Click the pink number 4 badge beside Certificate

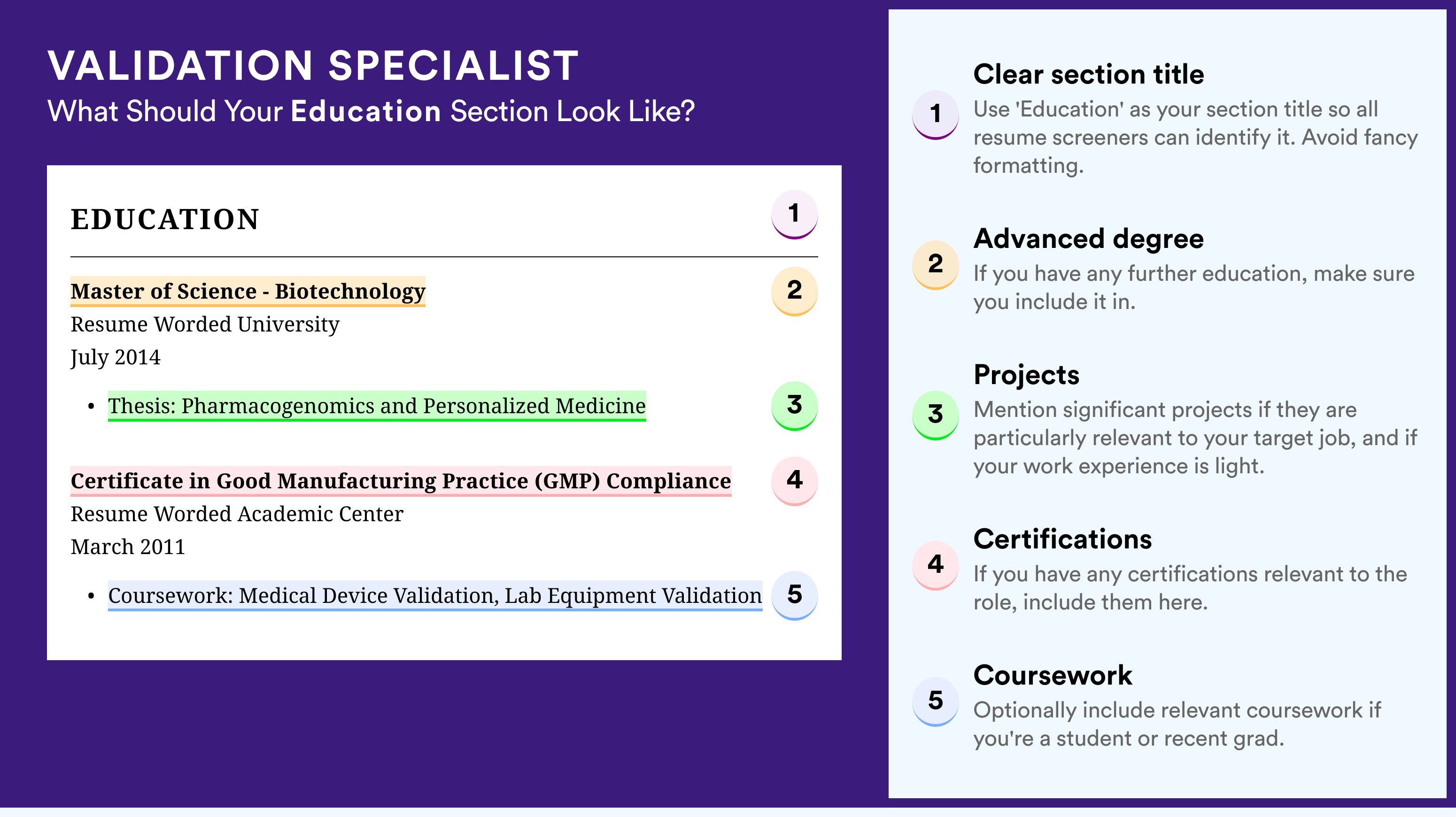pyautogui.click(x=794, y=480)
